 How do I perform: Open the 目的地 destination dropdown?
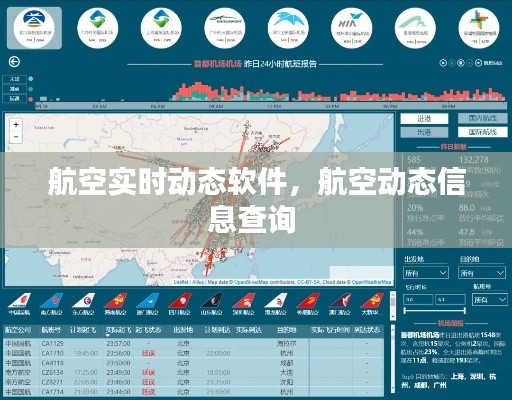coord(482,273)
